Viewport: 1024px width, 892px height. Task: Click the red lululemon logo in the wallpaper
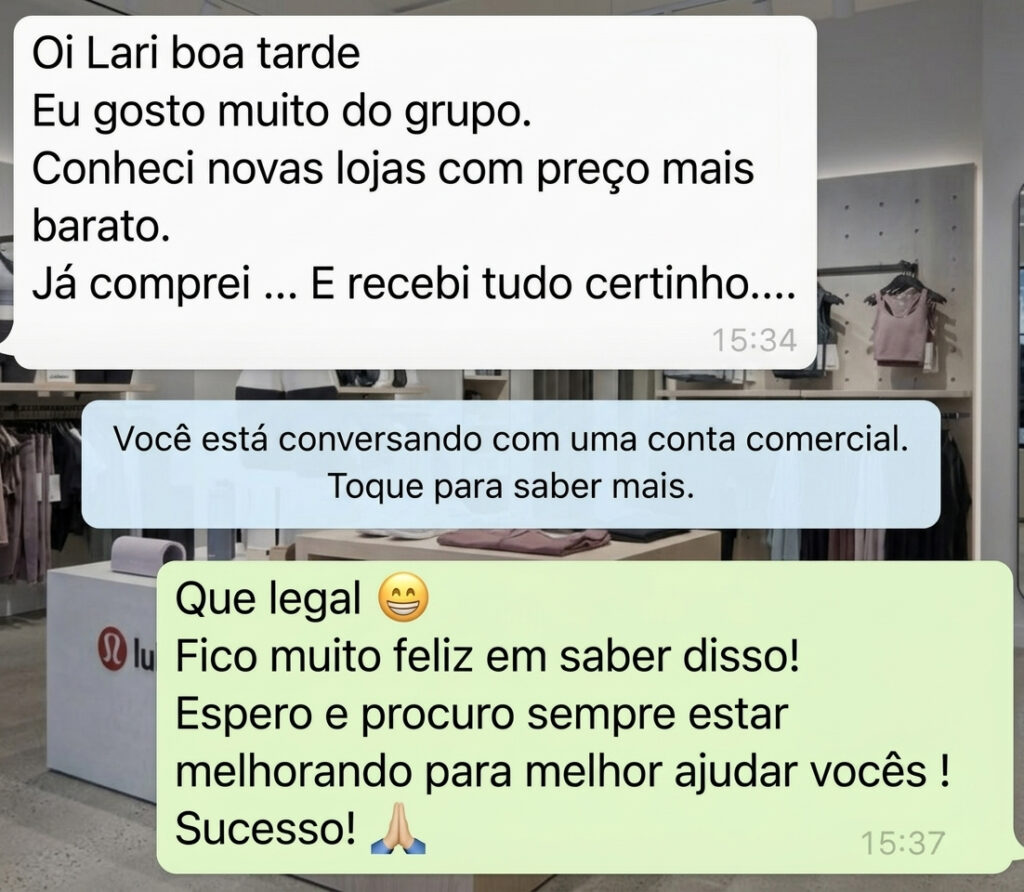[x=111, y=648]
